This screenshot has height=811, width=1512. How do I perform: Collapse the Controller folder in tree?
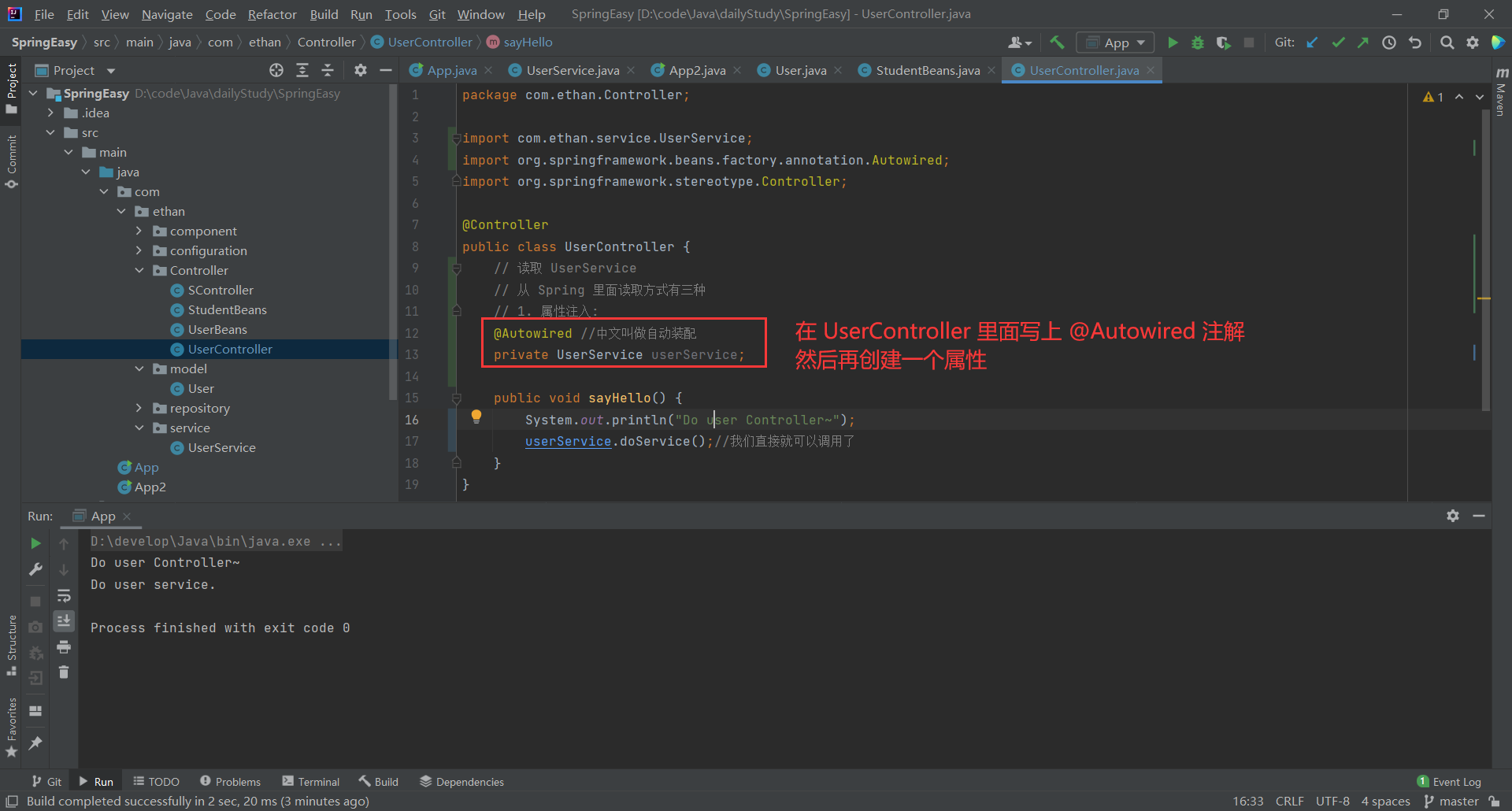click(139, 270)
